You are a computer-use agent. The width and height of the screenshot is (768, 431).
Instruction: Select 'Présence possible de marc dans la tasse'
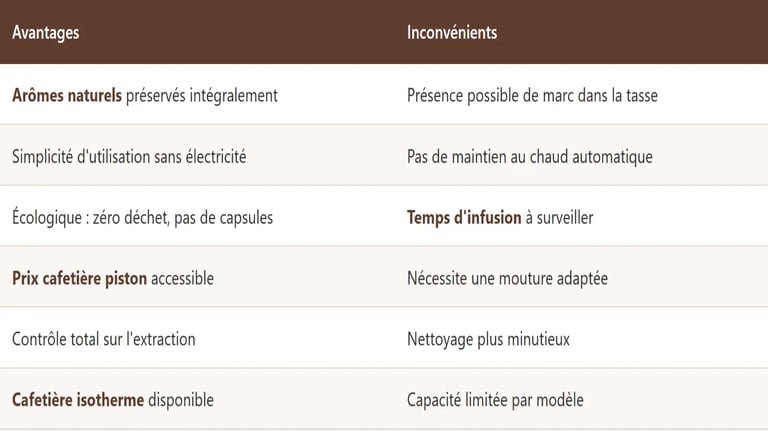(x=532, y=96)
